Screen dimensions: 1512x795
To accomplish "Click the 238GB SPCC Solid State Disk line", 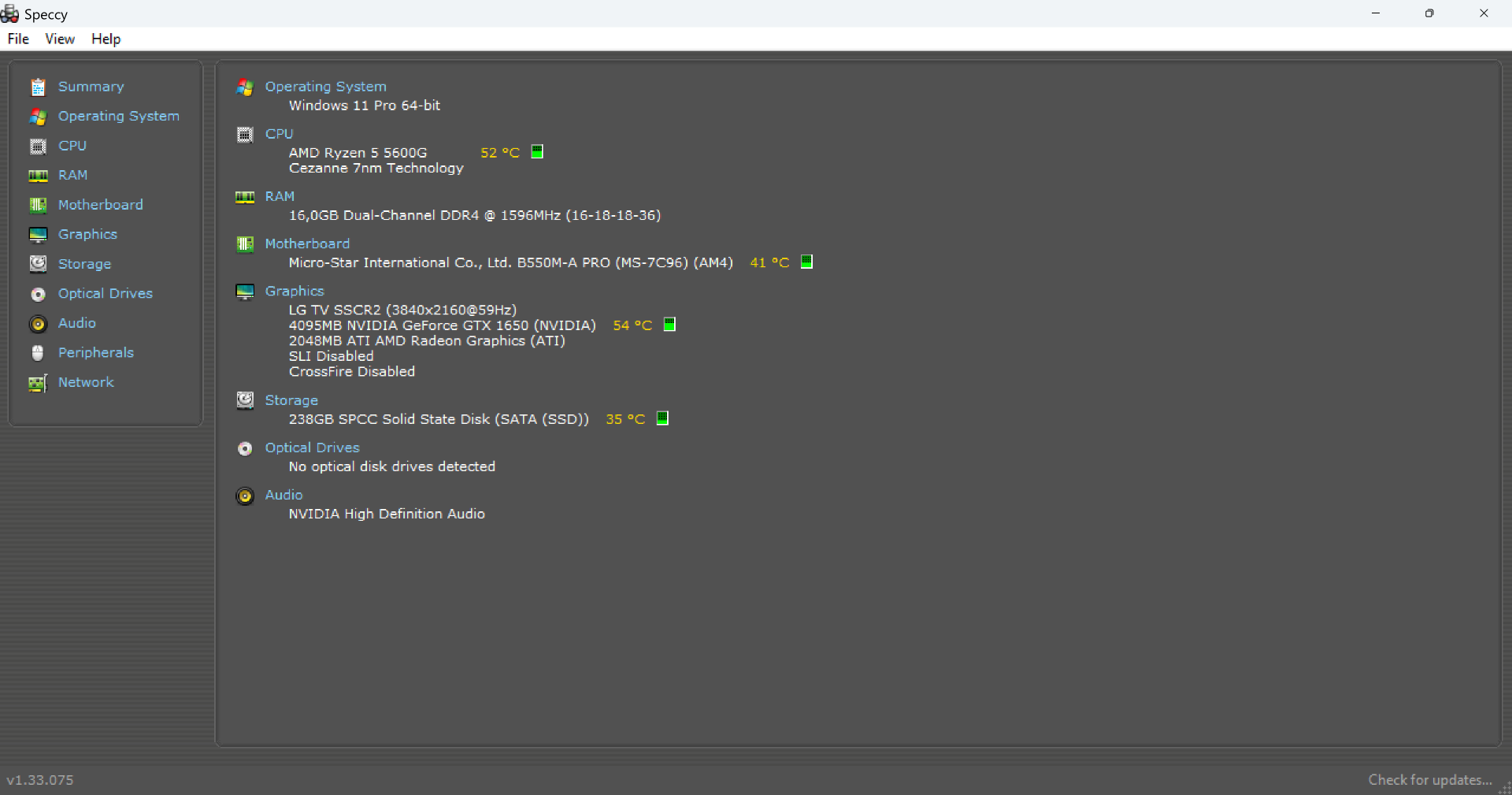I will click(439, 419).
